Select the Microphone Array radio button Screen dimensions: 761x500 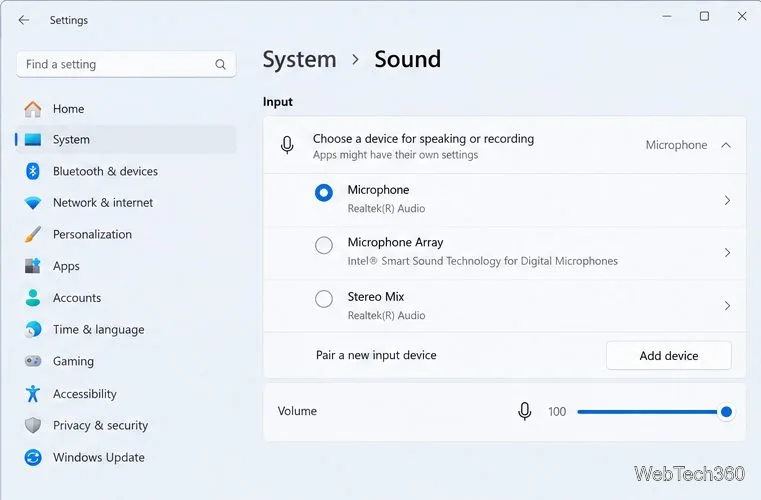pos(324,245)
